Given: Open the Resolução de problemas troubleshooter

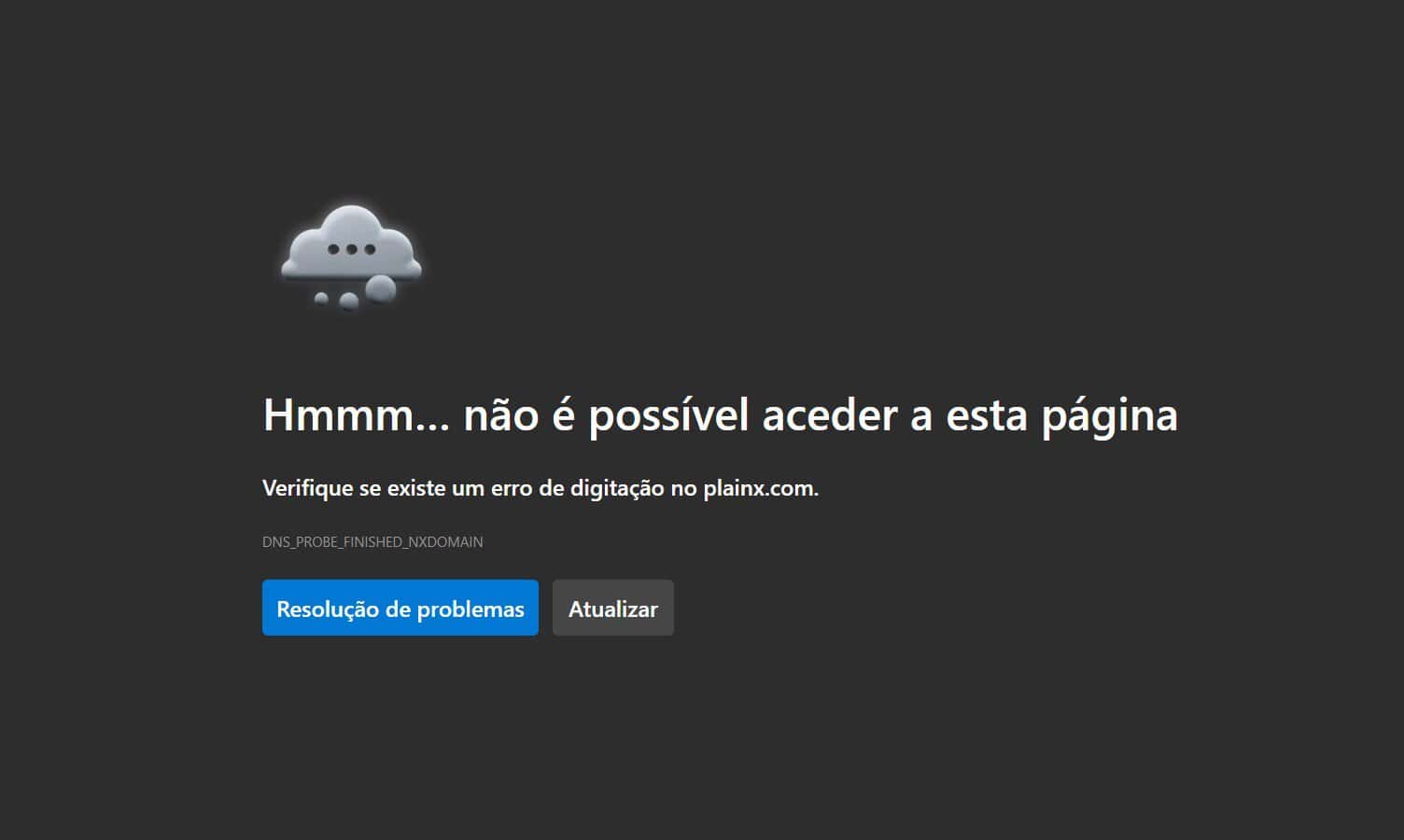Looking at the screenshot, I should point(400,608).
